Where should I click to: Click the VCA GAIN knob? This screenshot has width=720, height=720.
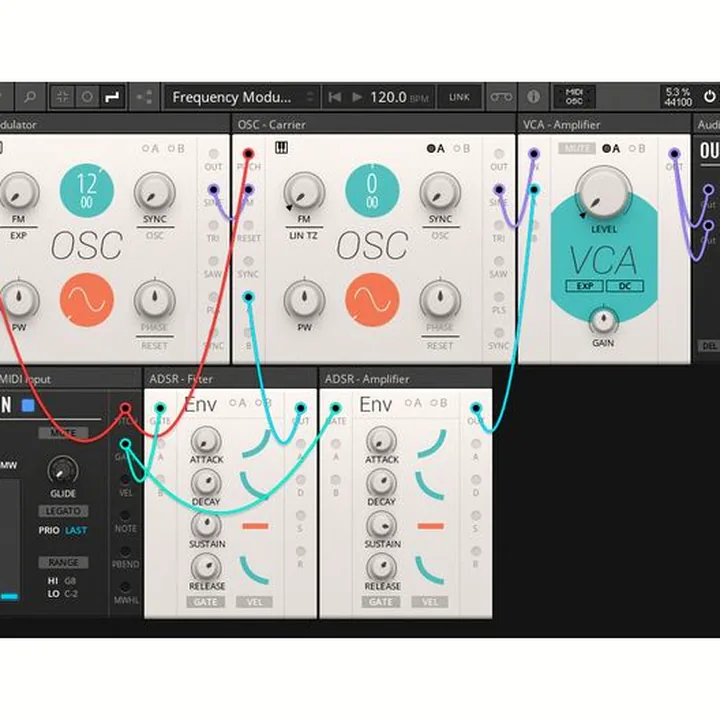[x=603, y=320]
